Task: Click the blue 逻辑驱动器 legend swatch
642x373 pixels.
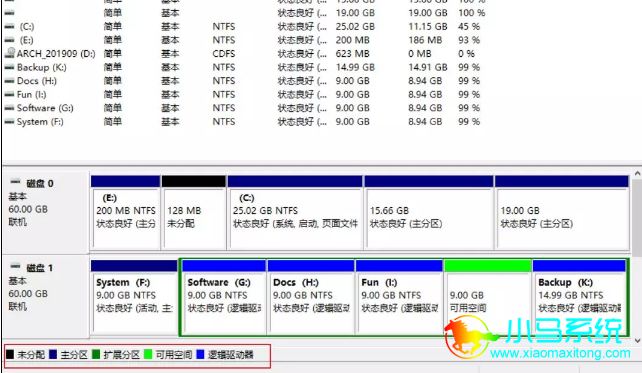Action: point(200,354)
